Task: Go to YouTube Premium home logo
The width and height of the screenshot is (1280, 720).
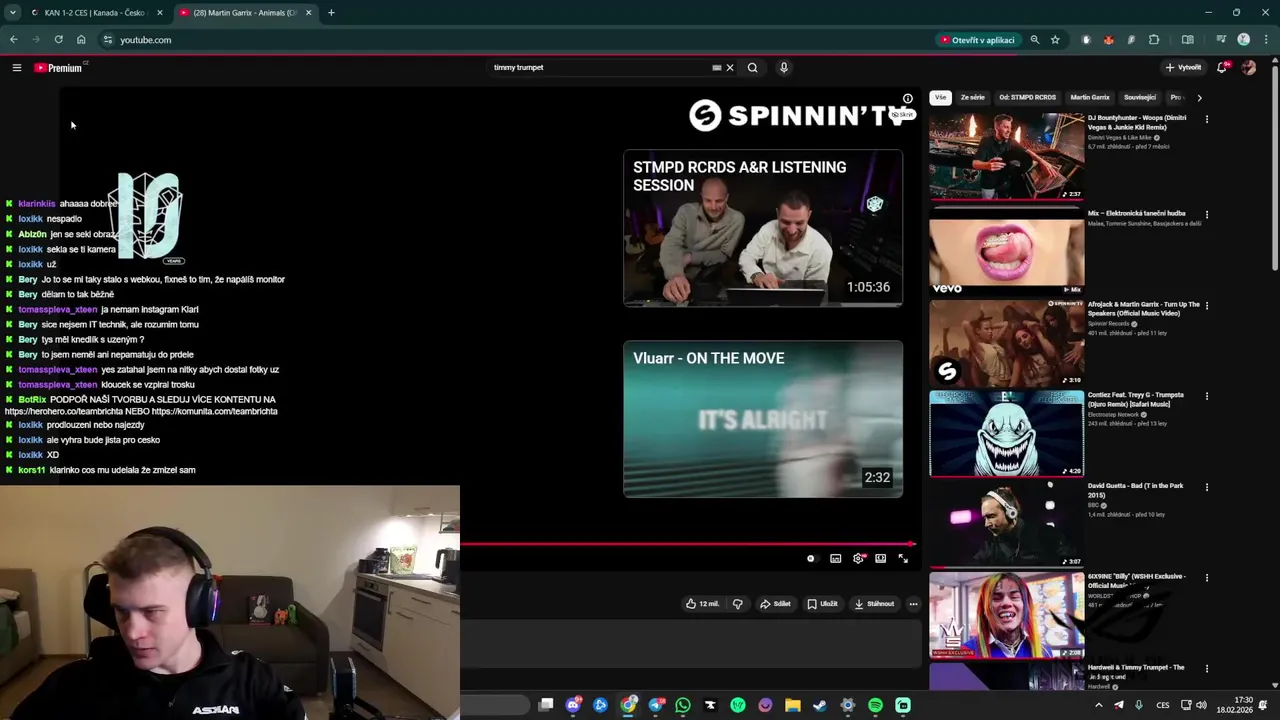Action: [60, 68]
